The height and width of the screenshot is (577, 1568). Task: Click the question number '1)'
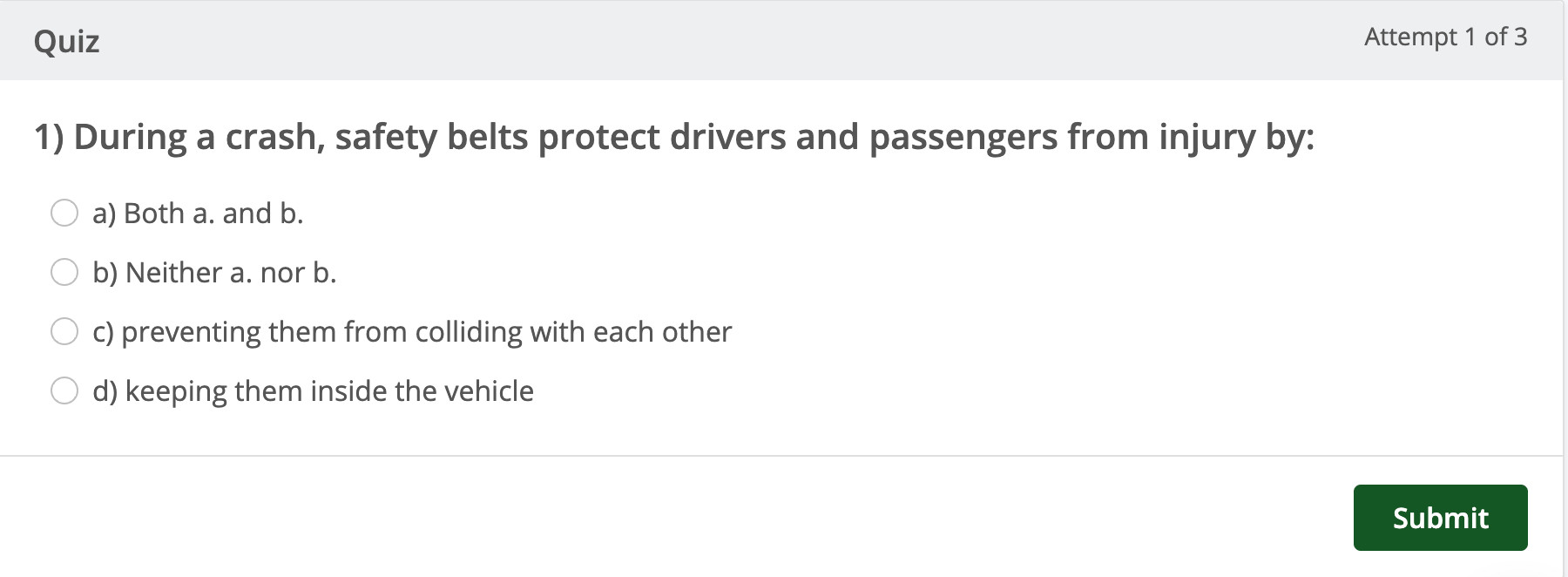(x=49, y=138)
